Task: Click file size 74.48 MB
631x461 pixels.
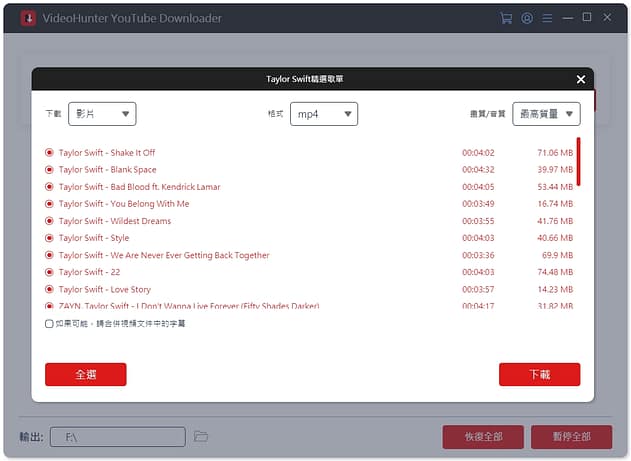Action: click(555, 272)
